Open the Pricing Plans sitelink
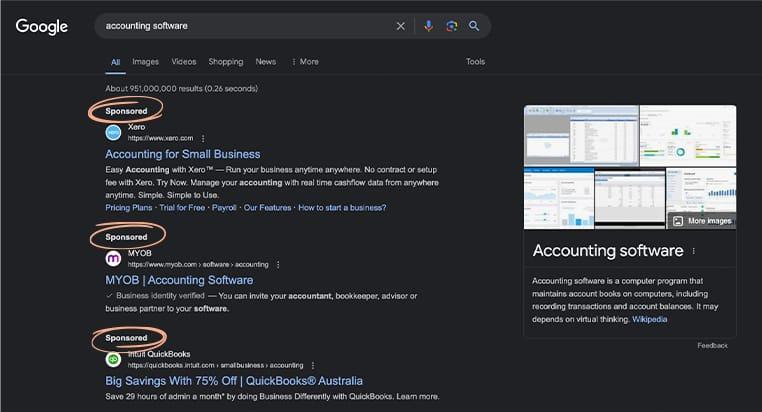 (x=129, y=207)
